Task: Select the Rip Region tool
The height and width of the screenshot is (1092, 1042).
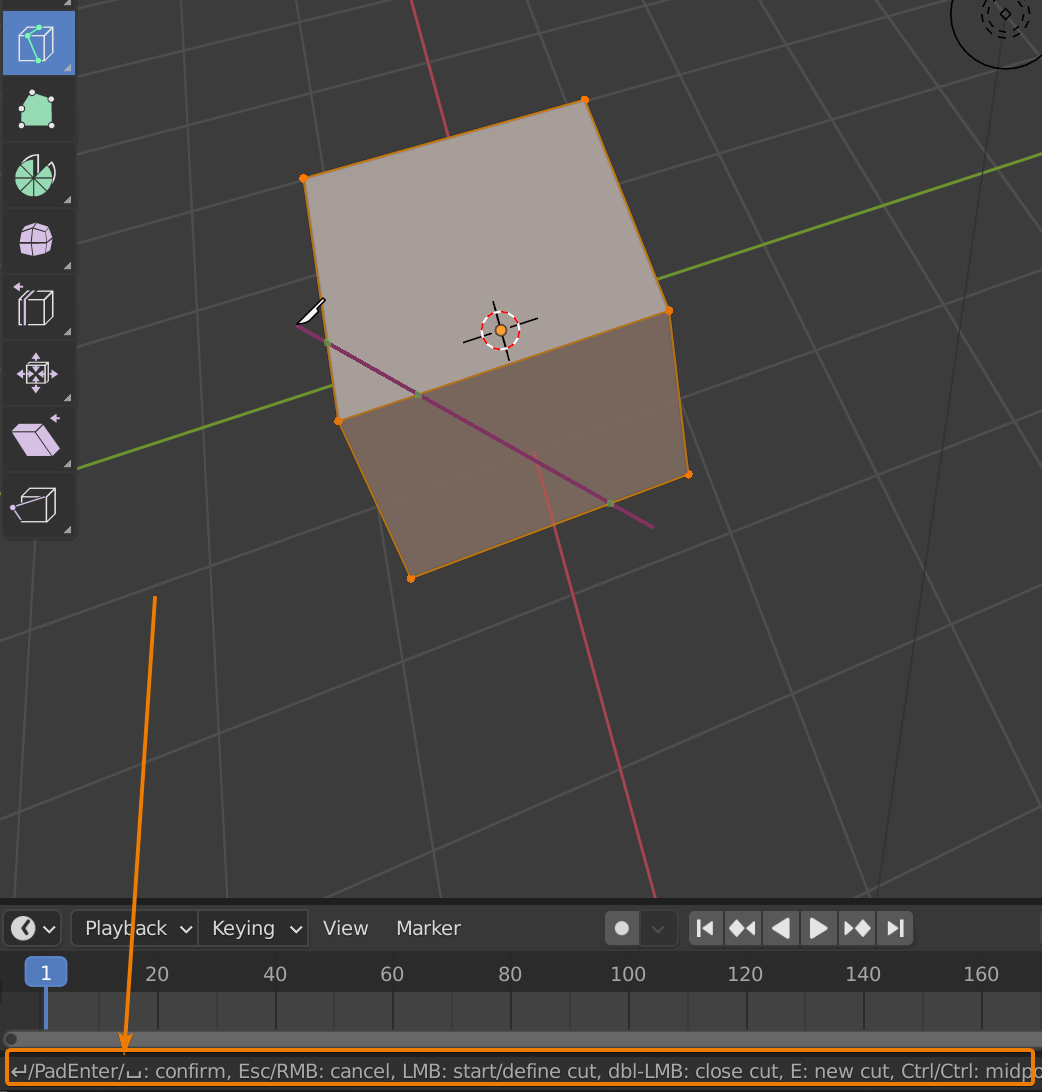Action: pyautogui.click(x=37, y=505)
